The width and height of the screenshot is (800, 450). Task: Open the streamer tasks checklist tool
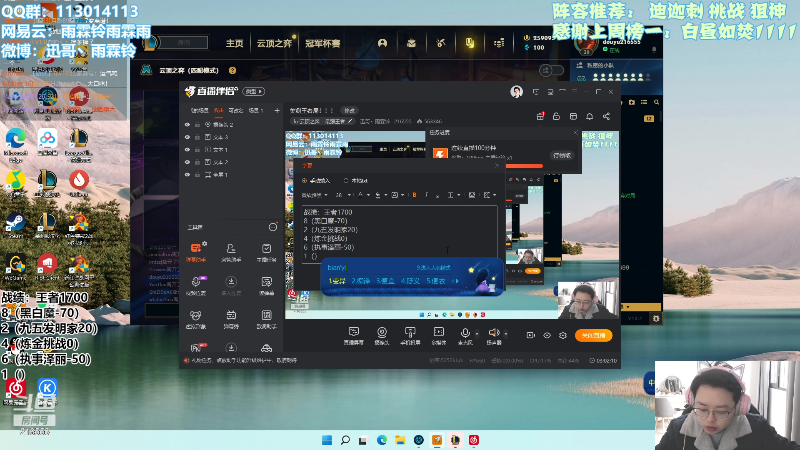(266, 252)
